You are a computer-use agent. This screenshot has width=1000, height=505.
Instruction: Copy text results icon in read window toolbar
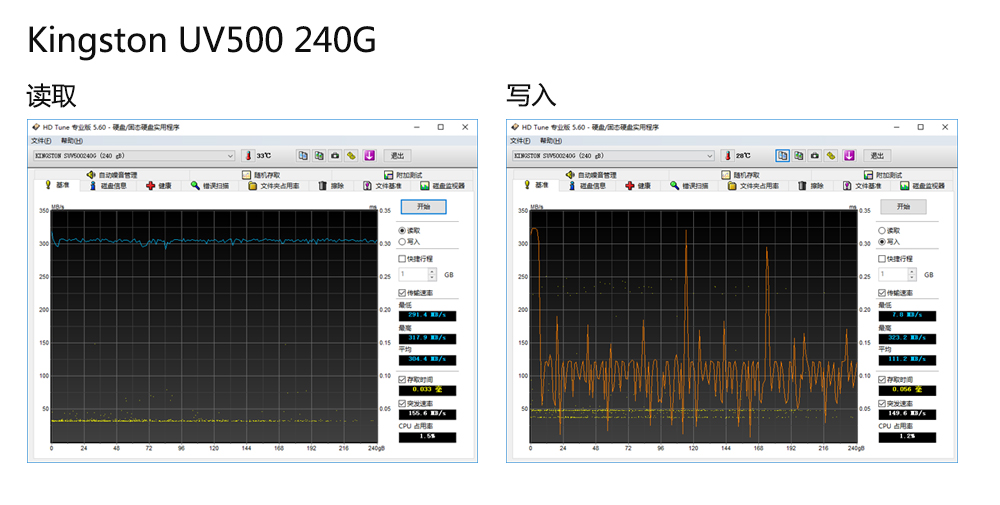[303, 156]
